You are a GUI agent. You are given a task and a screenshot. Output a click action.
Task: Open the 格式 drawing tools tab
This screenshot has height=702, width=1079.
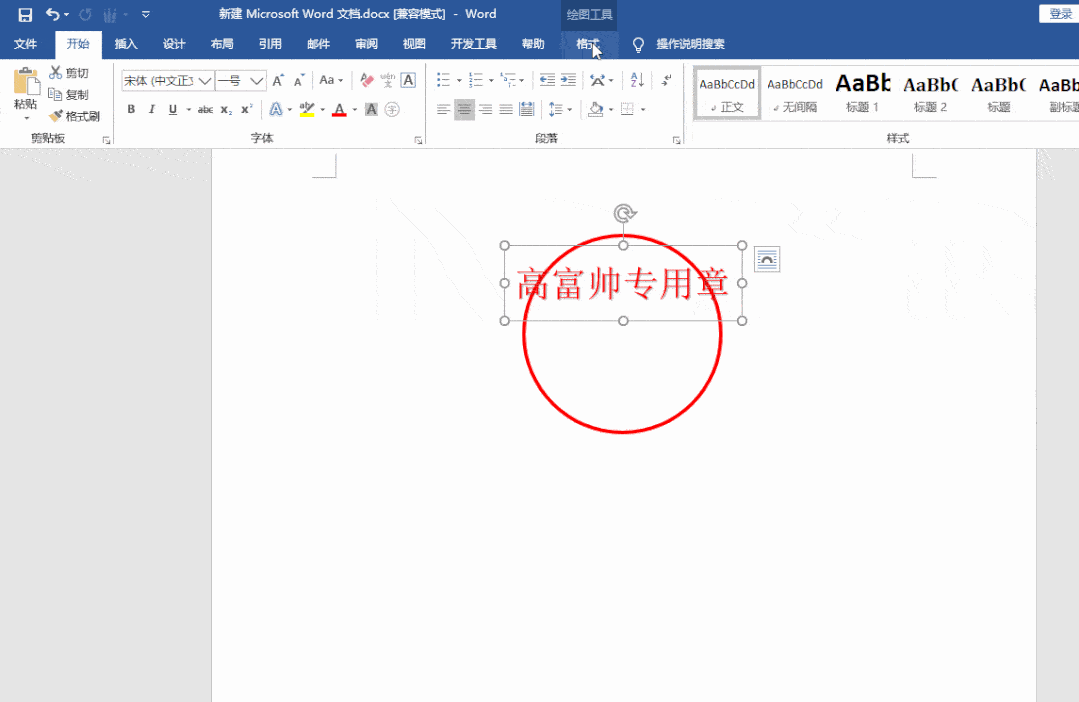[x=589, y=44]
